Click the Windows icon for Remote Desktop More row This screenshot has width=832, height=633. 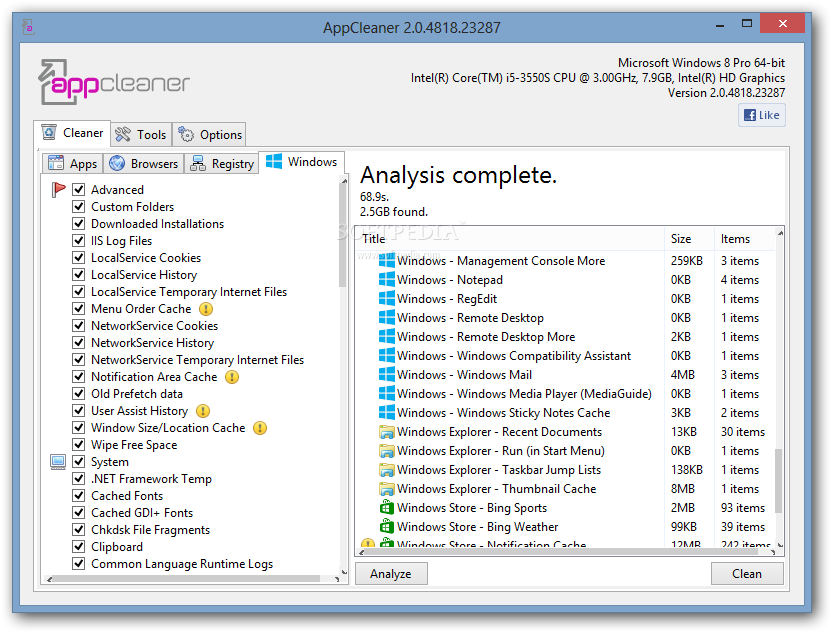(387, 336)
